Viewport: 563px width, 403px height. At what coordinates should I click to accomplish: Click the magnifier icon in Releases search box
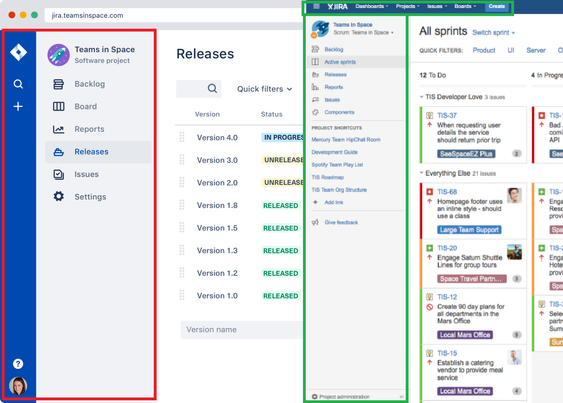212,88
